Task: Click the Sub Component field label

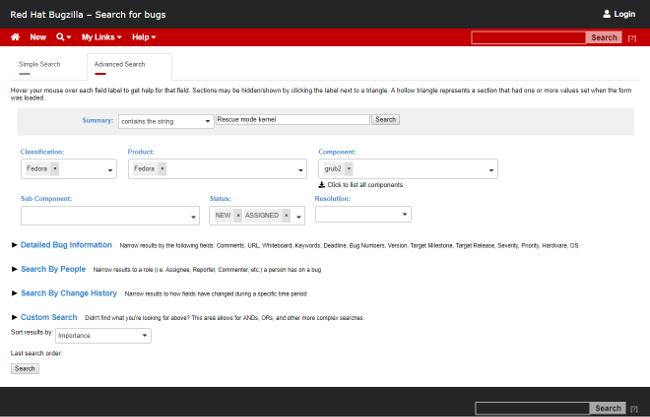Action: [46, 199]
